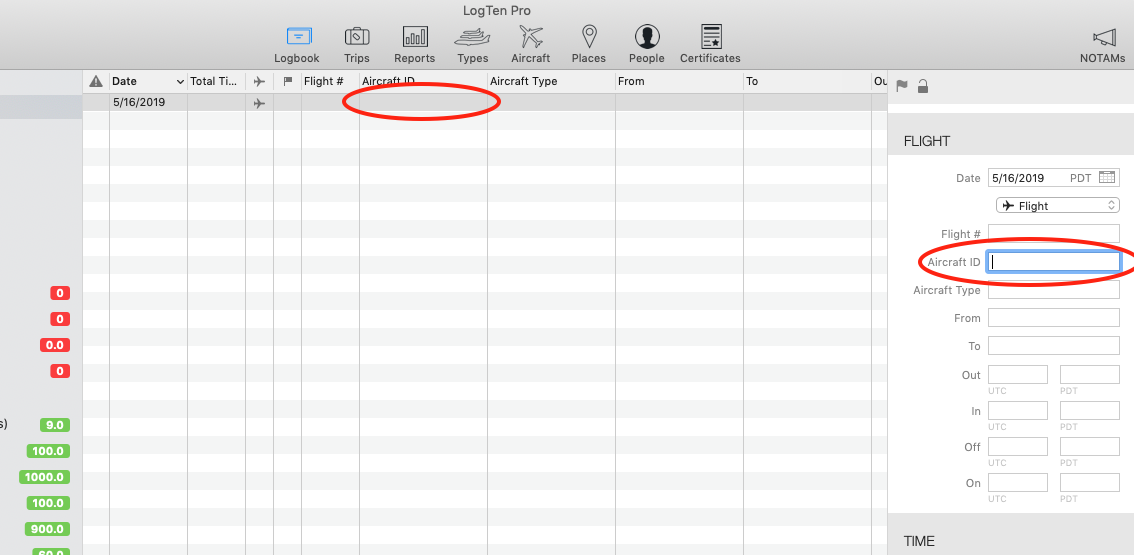Sort by the Date column header

tap(148, 81)
